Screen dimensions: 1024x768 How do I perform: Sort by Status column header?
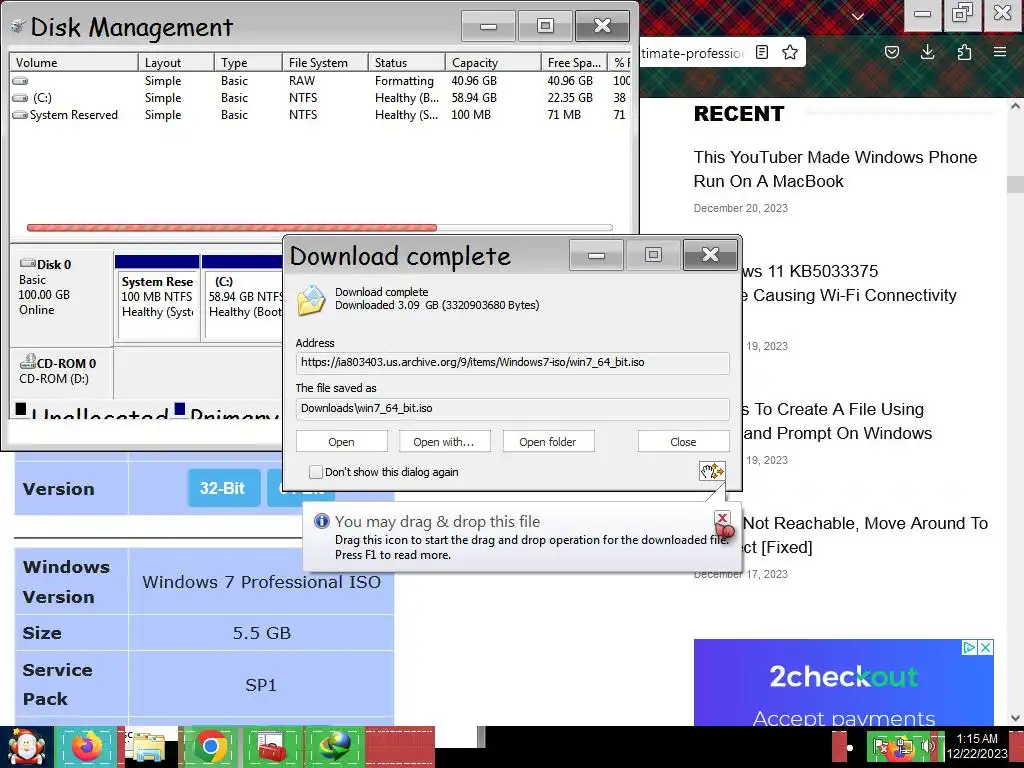(x=407, y=63)
